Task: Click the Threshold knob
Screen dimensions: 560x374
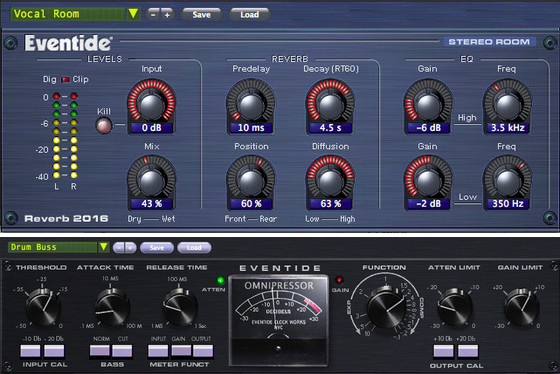Action: click(x=43, y=307)
